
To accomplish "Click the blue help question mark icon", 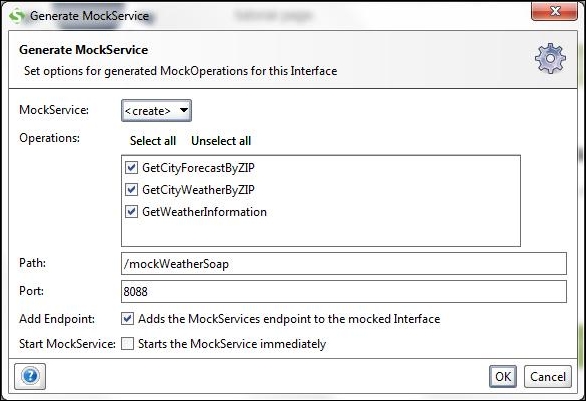I will 30,376.
